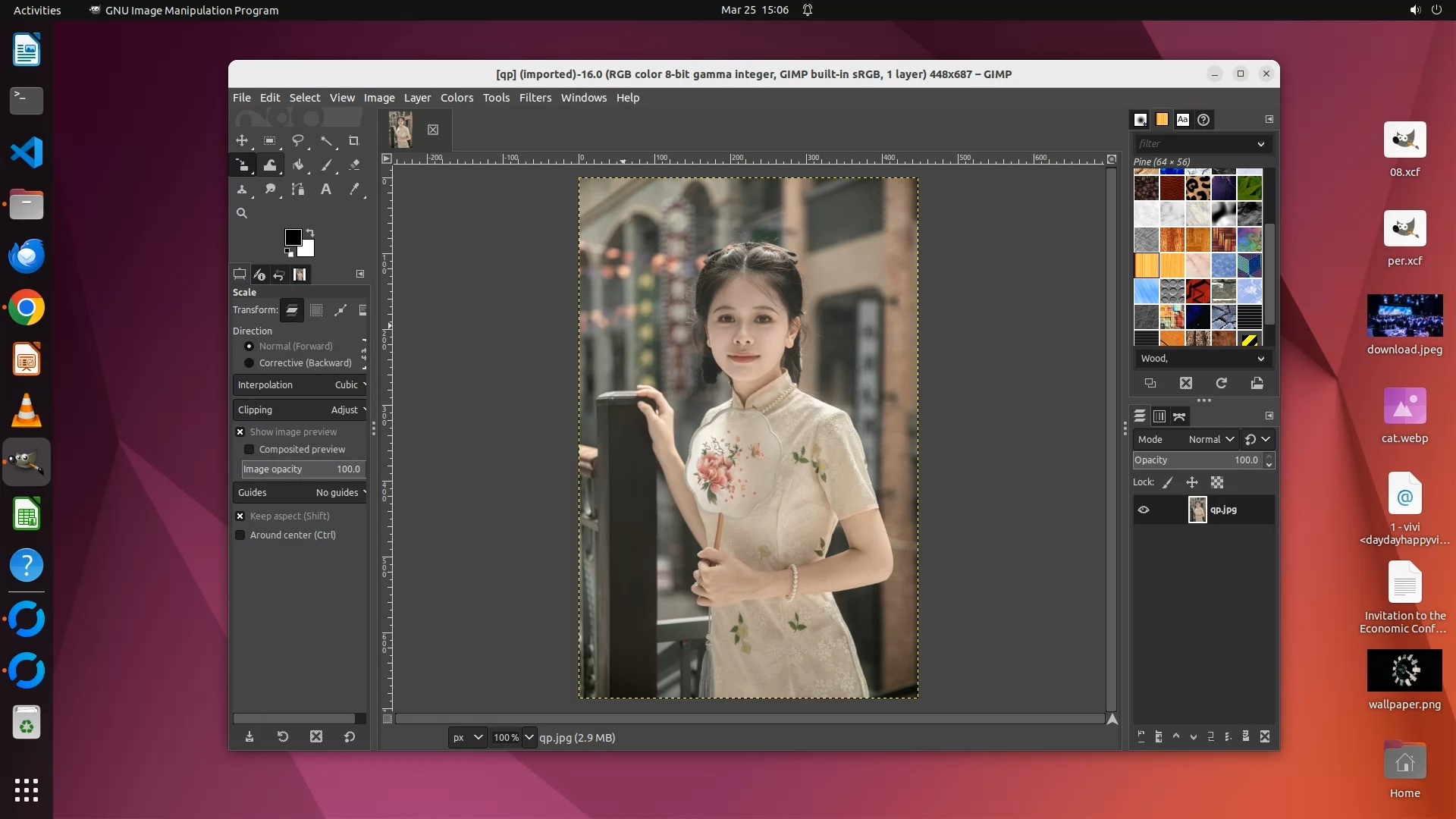Click the black foreground color swatch

293,237
